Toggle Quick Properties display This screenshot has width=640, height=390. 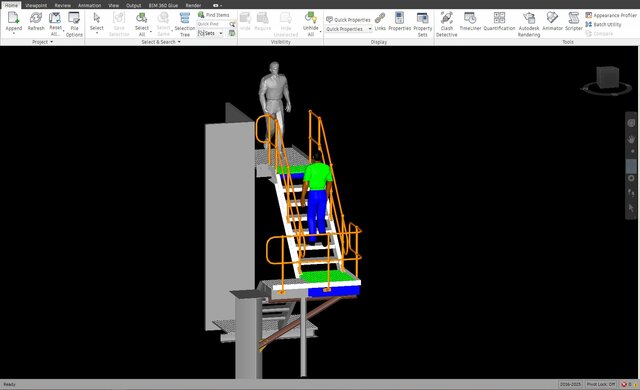(x=348, y=20)
